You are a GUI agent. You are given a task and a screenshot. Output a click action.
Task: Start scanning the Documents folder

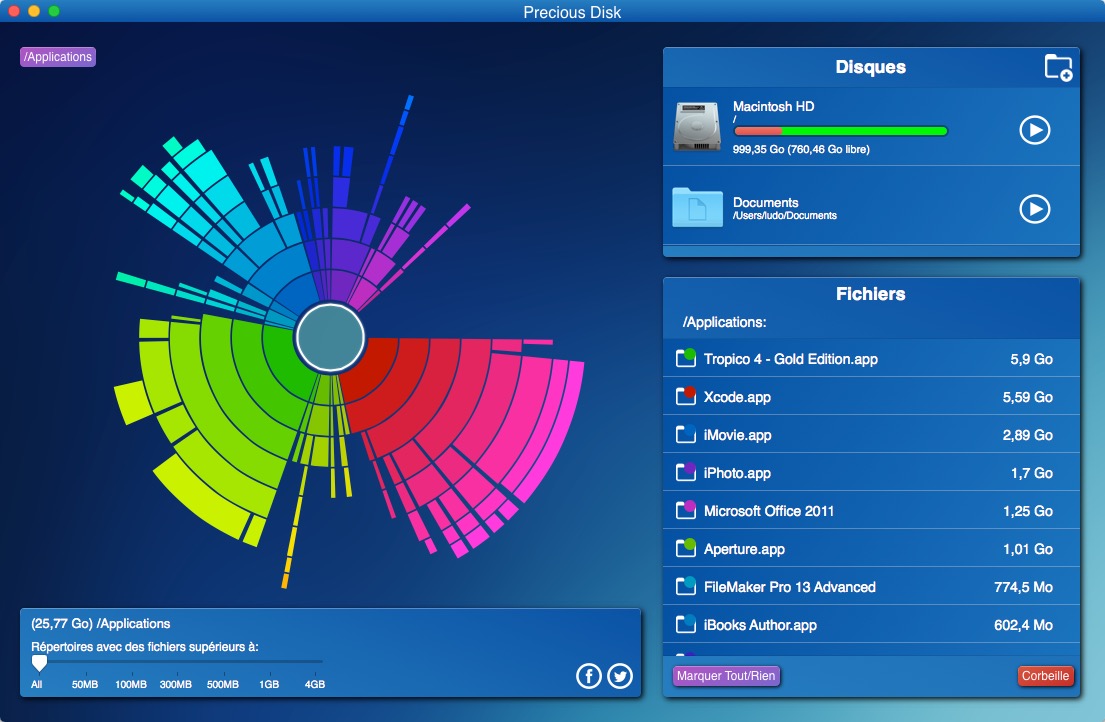point(1035,208)
